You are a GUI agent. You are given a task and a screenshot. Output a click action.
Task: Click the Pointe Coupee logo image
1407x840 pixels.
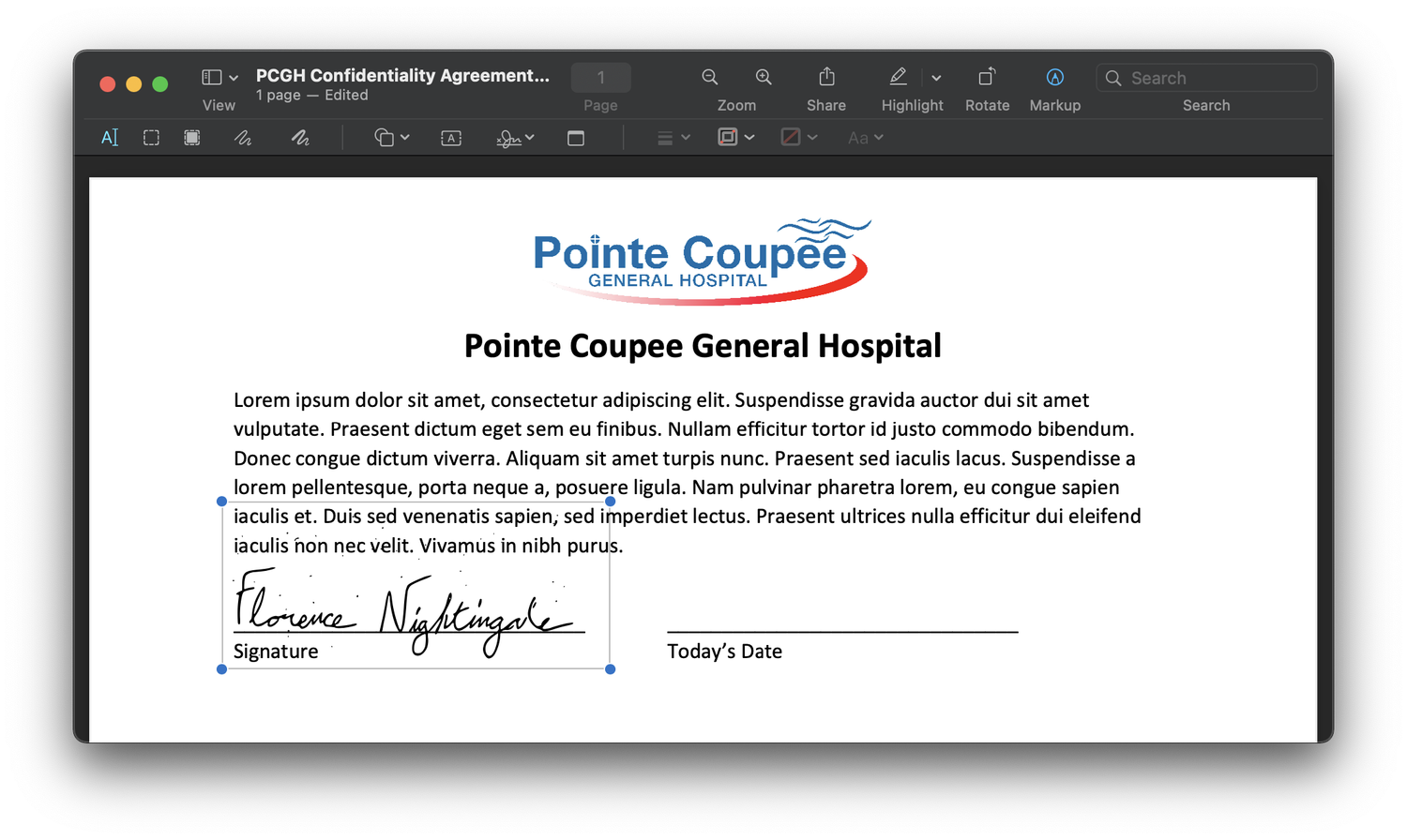coord(702,262)
